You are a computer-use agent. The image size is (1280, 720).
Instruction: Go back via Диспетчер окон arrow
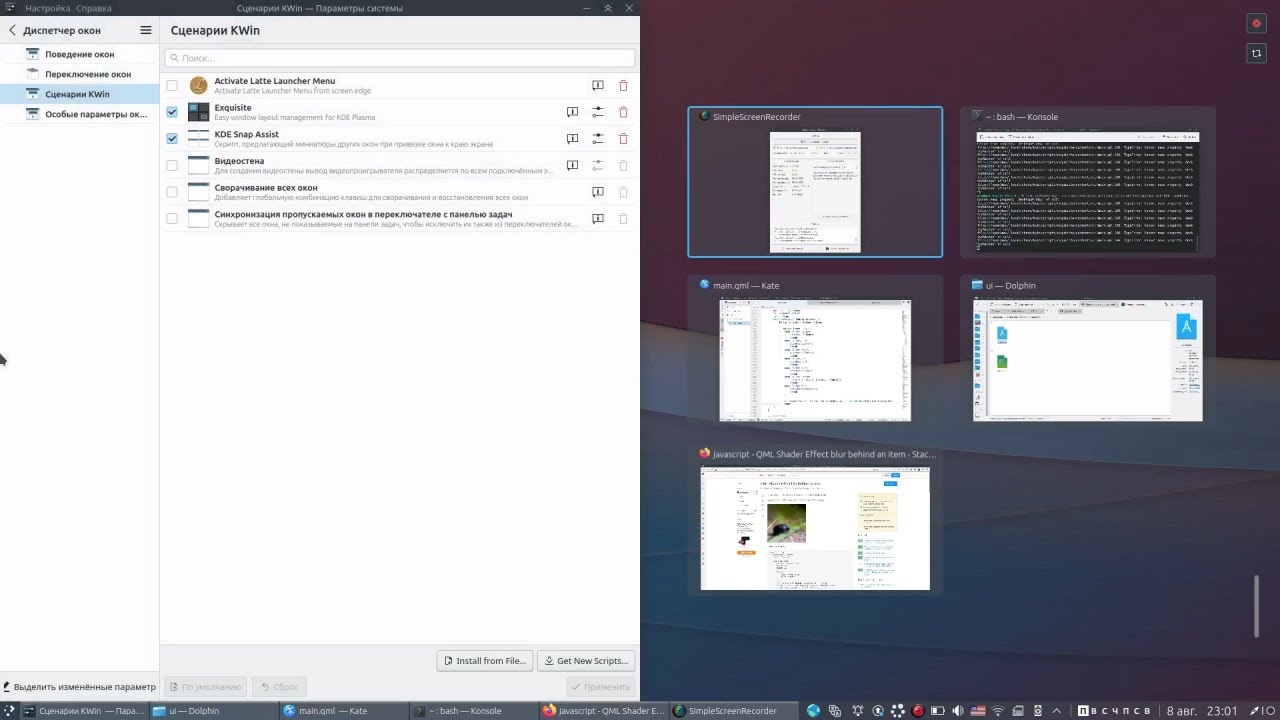click(12, 31)
